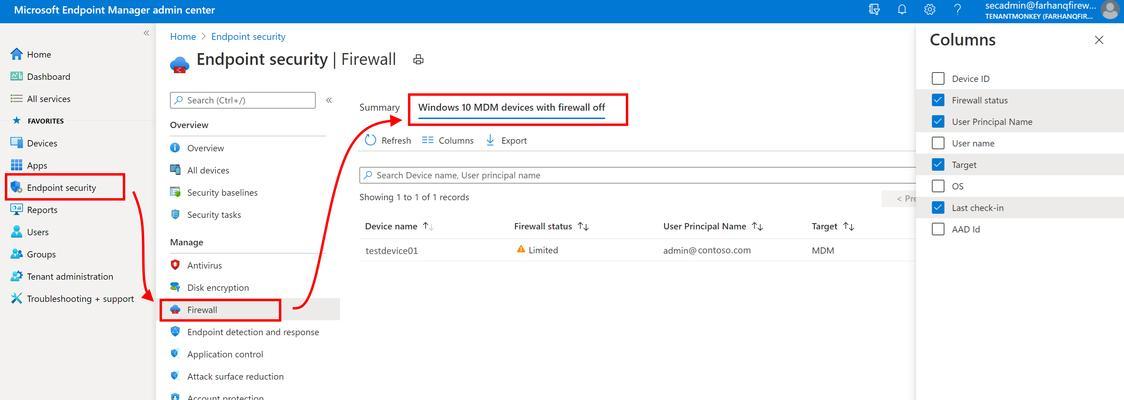Collapse the Endpoint security menu chevron

coord(329,100)
